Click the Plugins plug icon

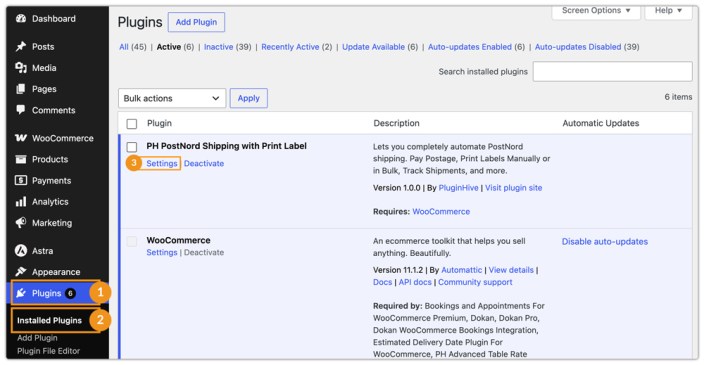(x=21, y=293)
